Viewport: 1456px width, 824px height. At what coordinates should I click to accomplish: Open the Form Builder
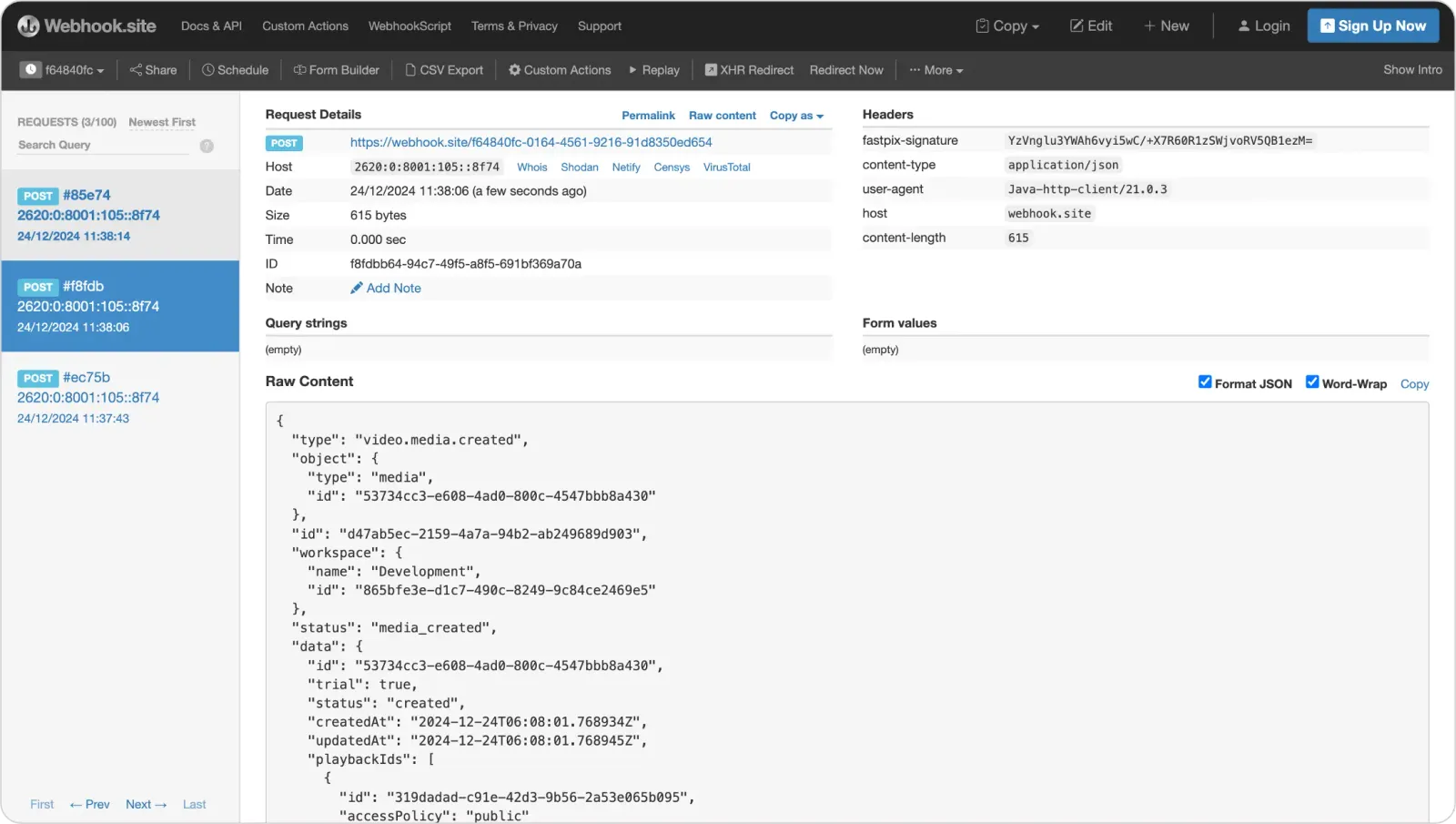coord(336,70)
